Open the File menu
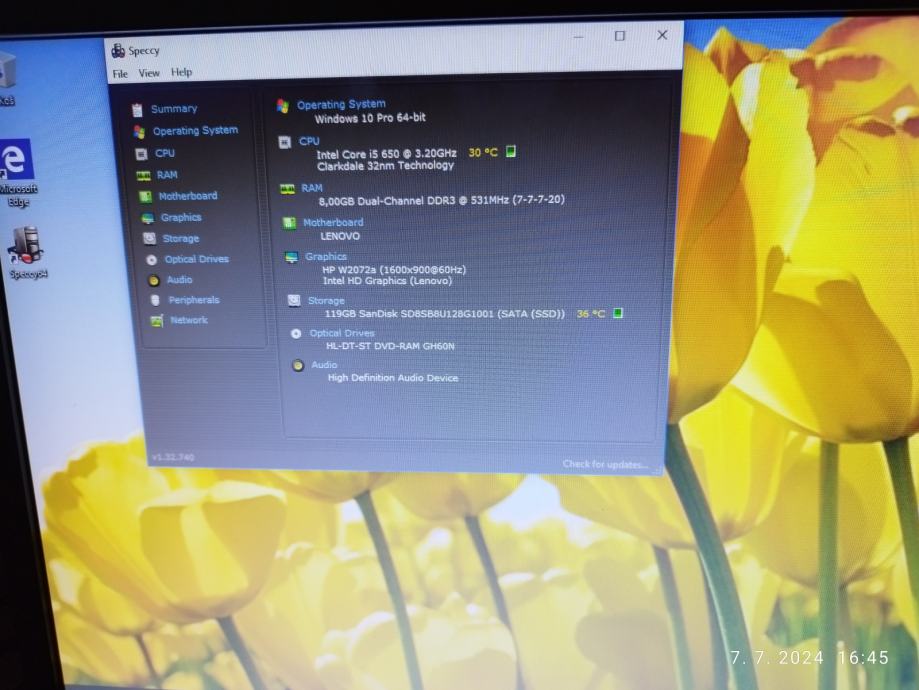Screen dimensions: 919x690 120,74
